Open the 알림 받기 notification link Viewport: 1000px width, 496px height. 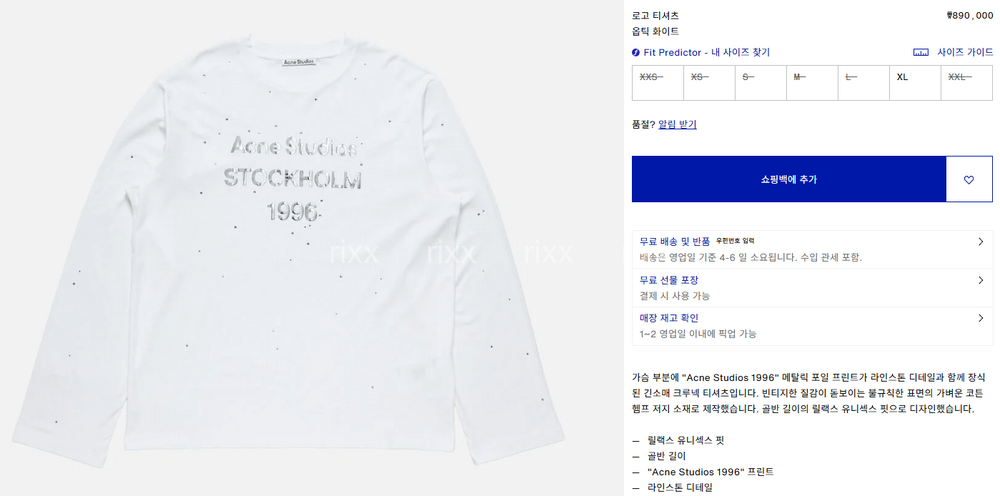point(677,124)
